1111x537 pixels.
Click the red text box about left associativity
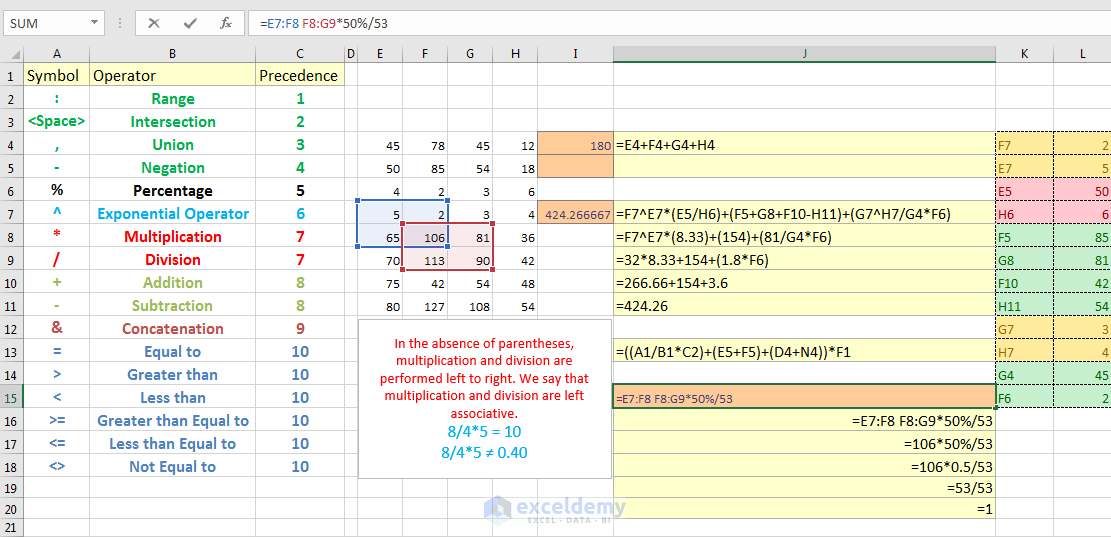485,399
